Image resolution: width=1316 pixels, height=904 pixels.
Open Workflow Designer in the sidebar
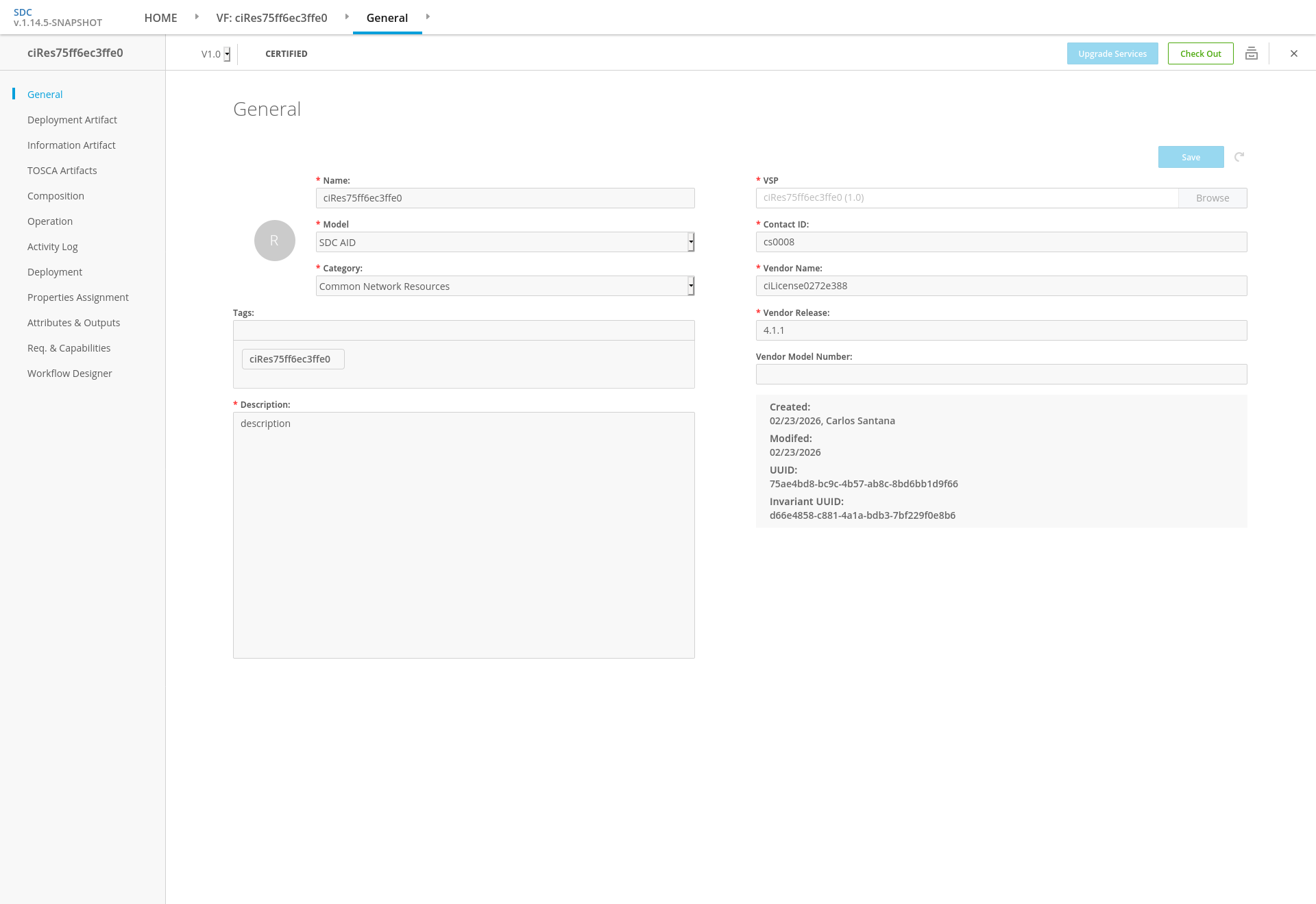(69, 374)
